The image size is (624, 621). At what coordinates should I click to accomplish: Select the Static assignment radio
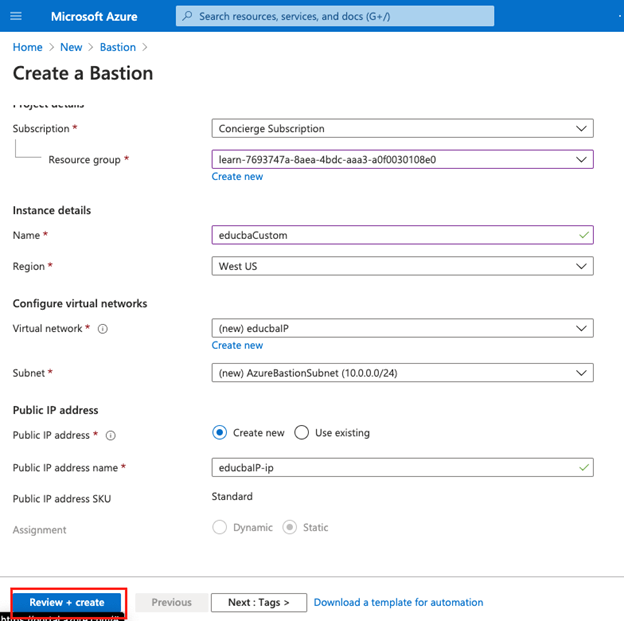click(290, 527)
